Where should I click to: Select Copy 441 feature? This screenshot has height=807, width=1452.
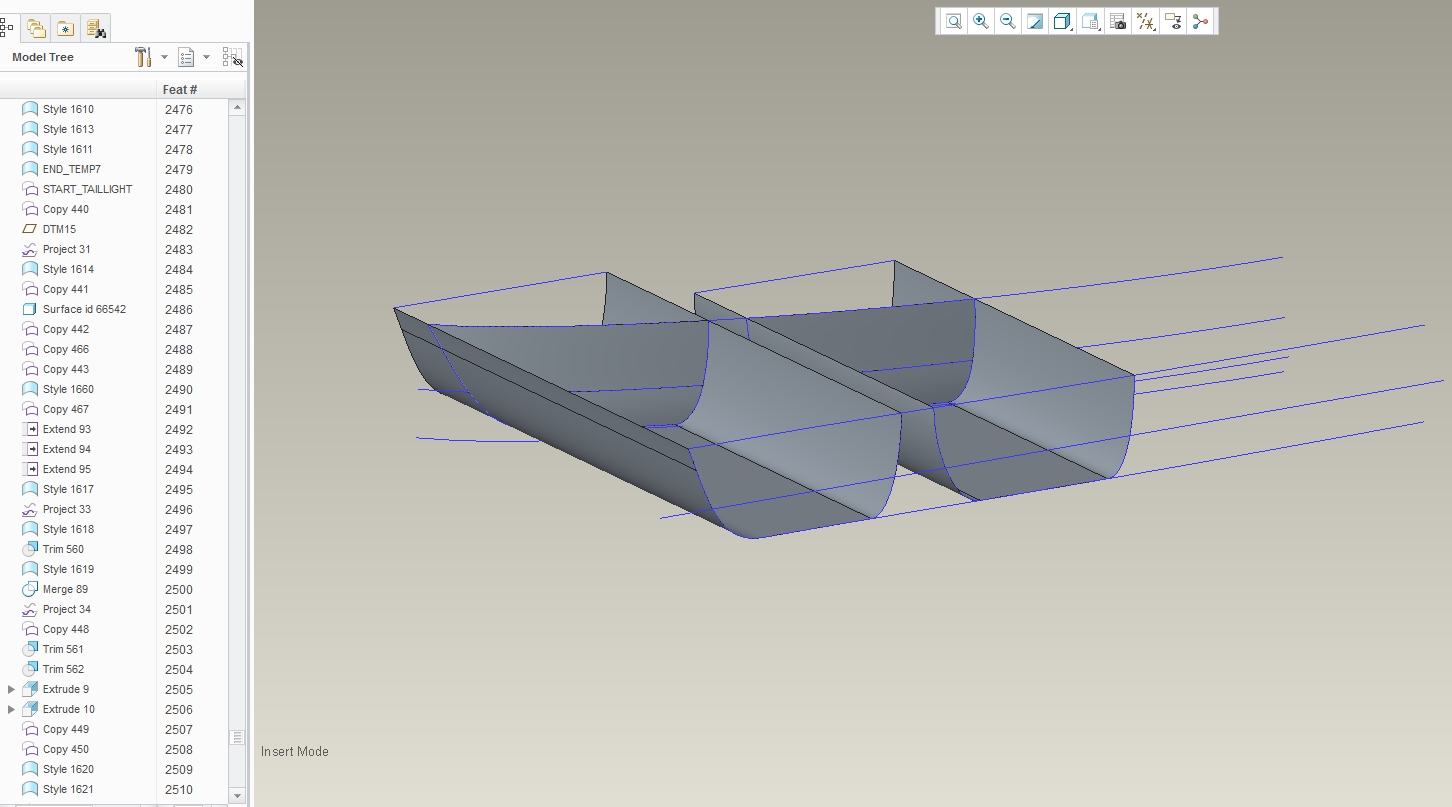(x=66, y=289)
